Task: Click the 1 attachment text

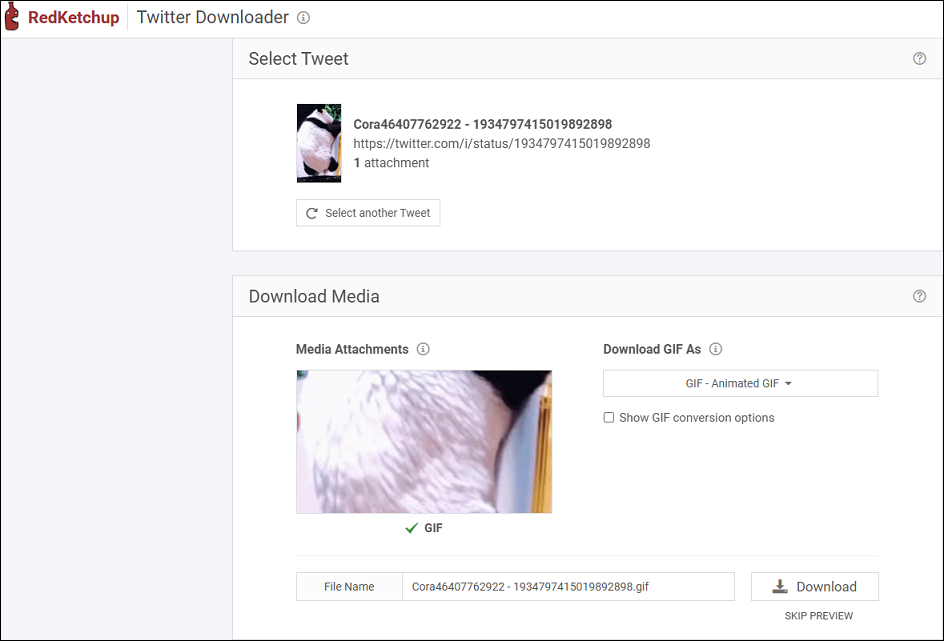Action: pyautogui.click(x=391, y=163)
